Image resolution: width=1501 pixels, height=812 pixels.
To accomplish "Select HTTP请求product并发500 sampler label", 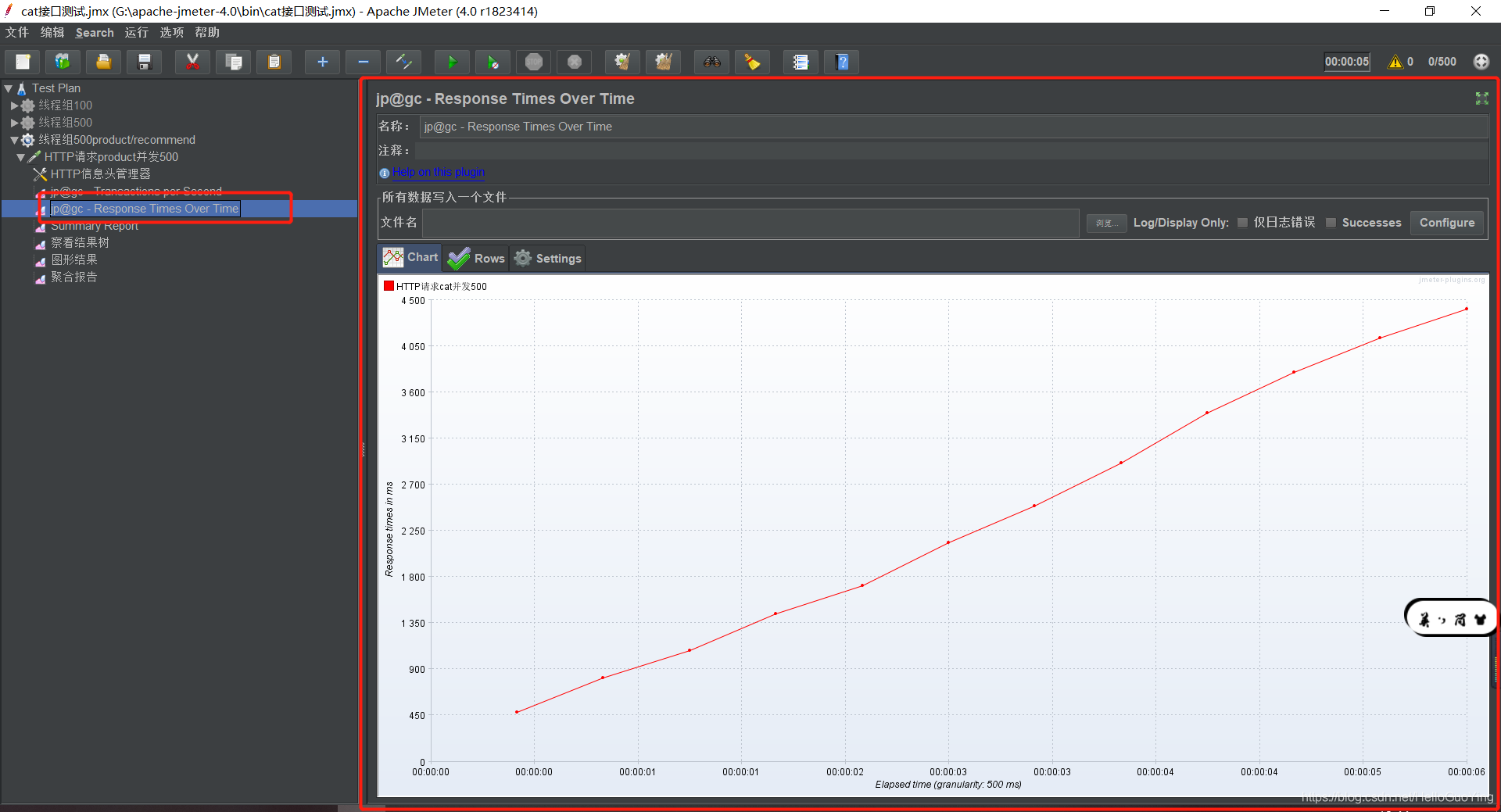I will 111,157.
